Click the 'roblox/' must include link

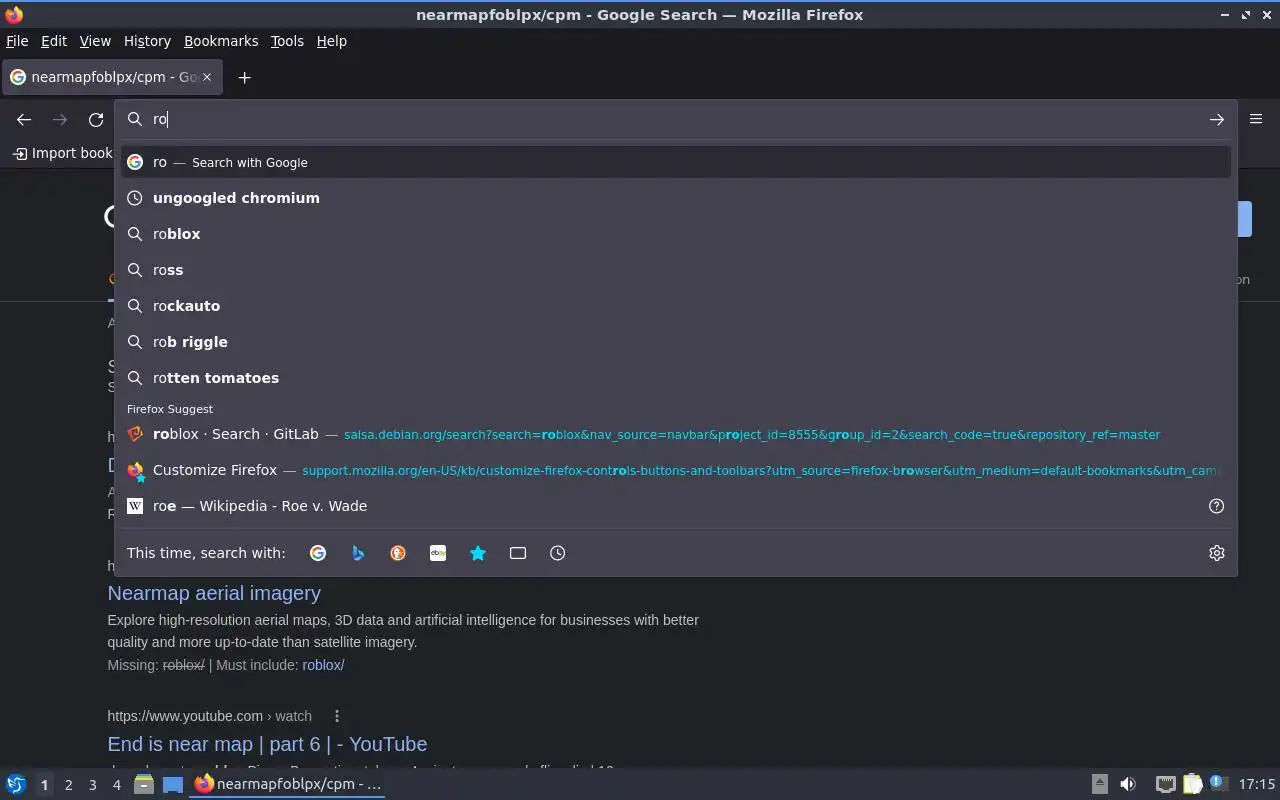pyautogui.click(x=323, y=665)
